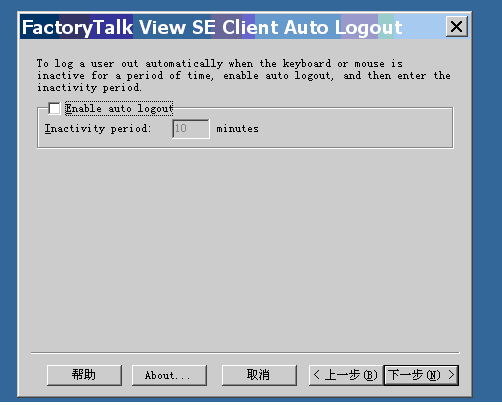Click the blue desktop background beside the dialog
The width and height of the screenshot is (502, 405).
(487, 200)
